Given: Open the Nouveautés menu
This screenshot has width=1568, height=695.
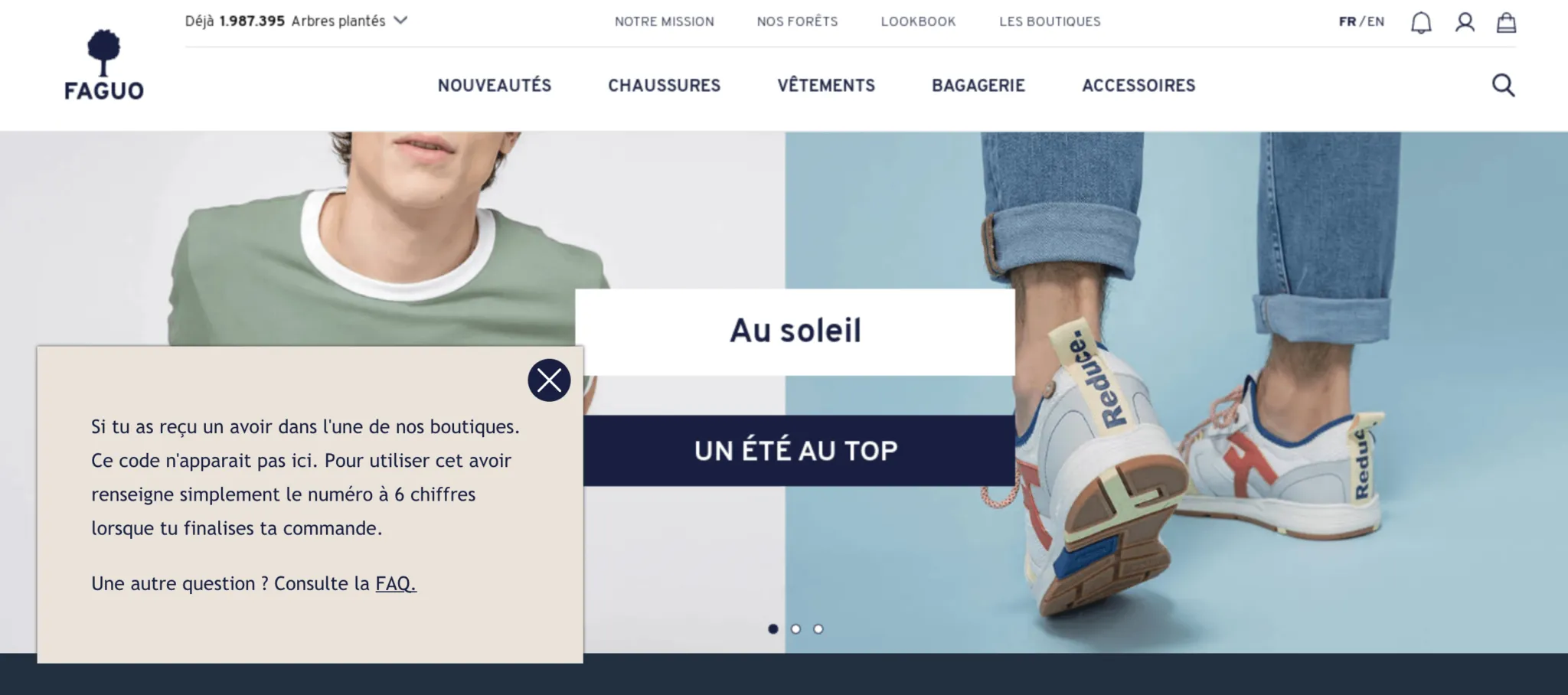Looking at the screenshot, I should click(x=495, y=85).
